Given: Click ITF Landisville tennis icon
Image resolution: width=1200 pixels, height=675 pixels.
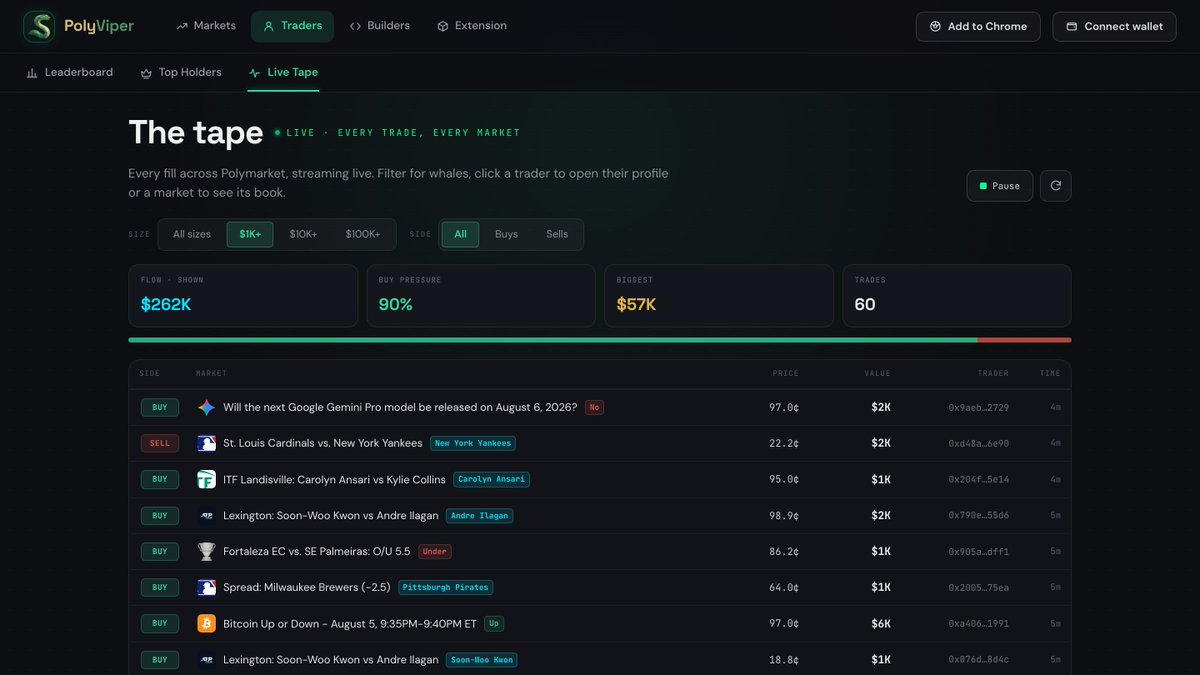Looking at the screenshot, I should point(206,479).
